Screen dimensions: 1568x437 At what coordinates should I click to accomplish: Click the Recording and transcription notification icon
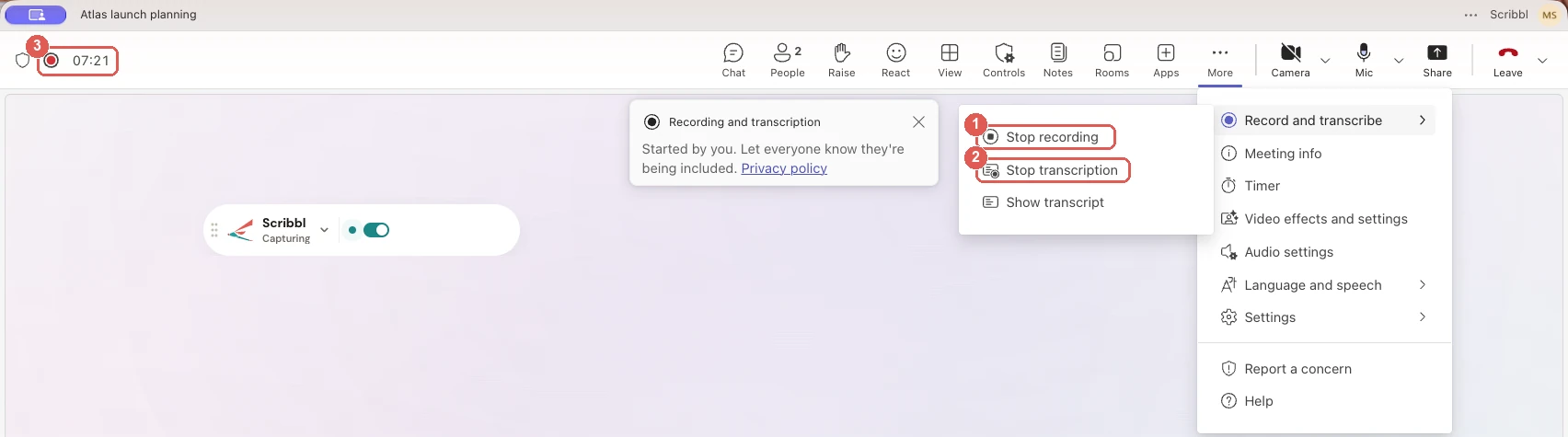(651, 121)
